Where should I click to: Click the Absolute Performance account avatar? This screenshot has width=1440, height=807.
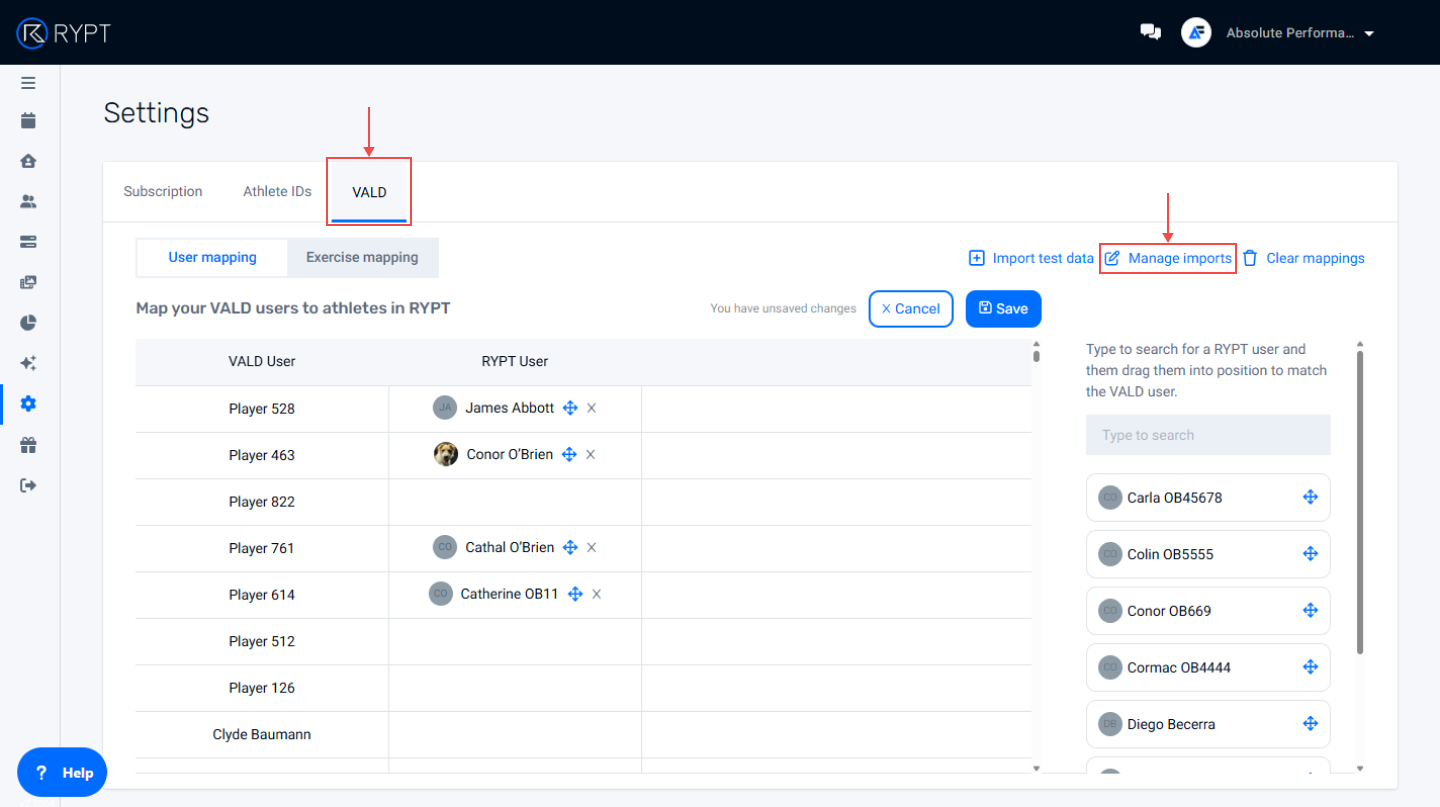[x=1196, y=32]
